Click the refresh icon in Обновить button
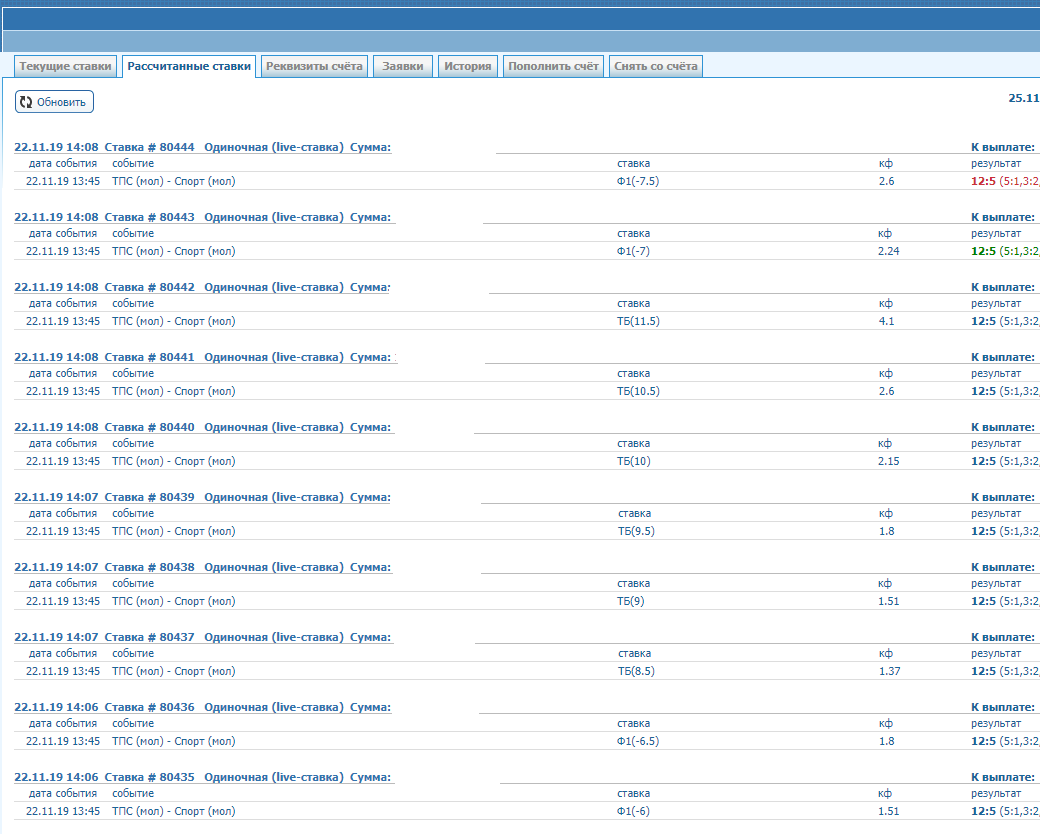The height and width of the screenshot is (834, 1040). pyautogui.click(x=26, y=102)
